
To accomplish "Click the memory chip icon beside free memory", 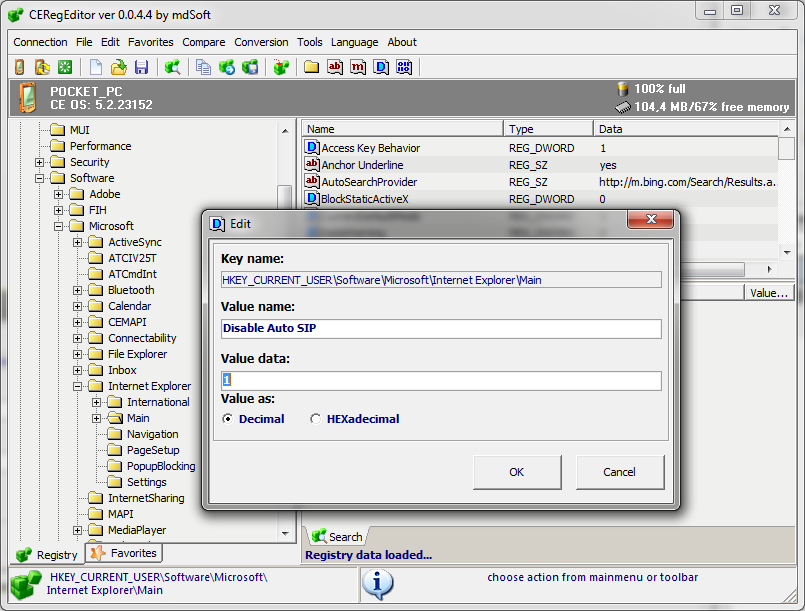I will point(622,107).
